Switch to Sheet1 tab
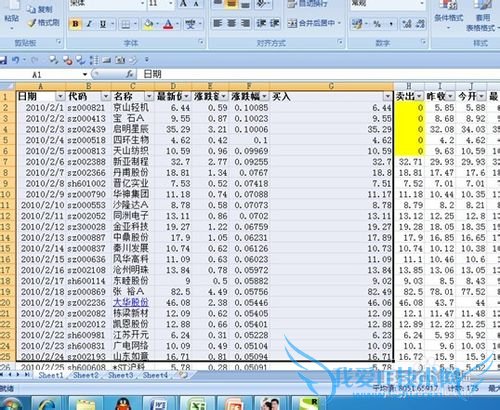 pyautogui.click(x=51, y=375)
